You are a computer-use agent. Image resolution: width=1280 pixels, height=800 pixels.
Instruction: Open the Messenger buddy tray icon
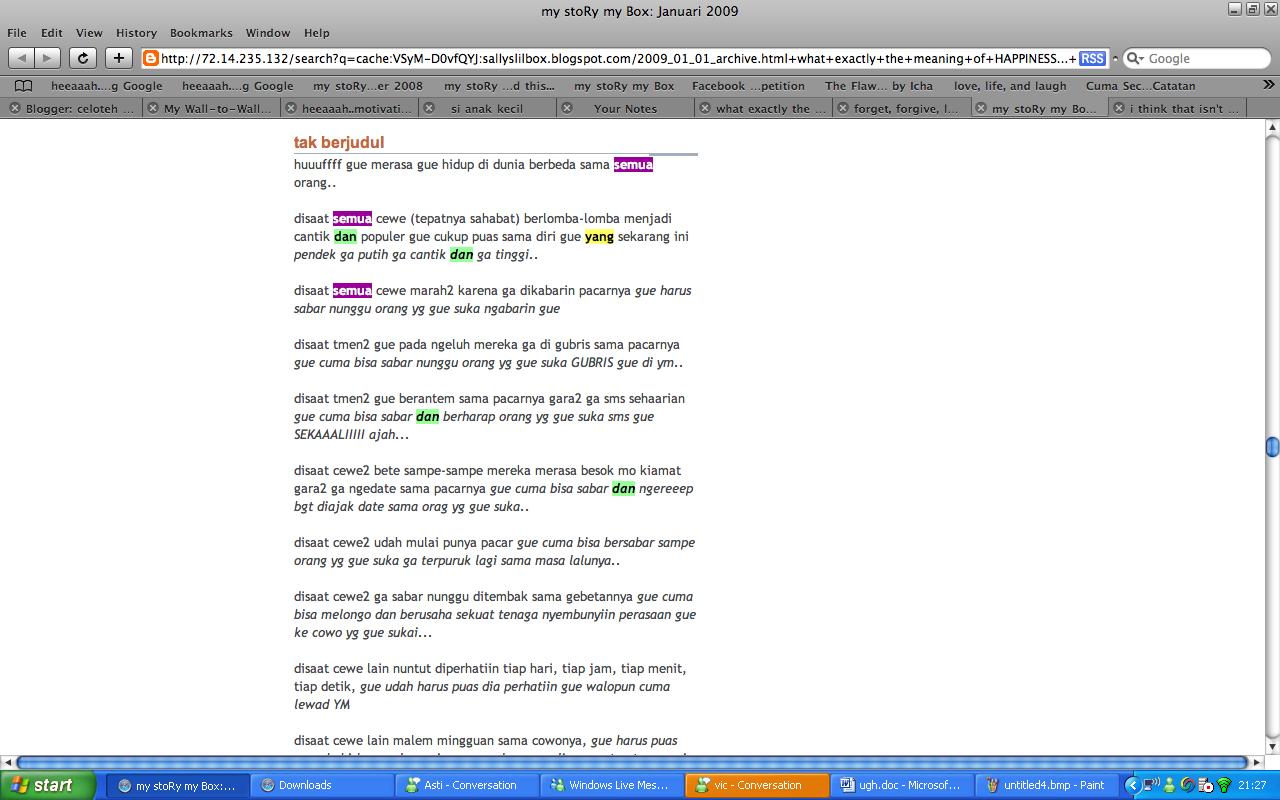1169,785
